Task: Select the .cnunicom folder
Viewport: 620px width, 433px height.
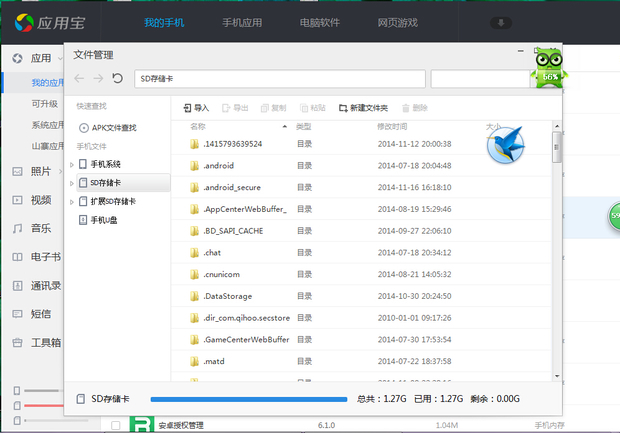Action: (361, 274)
